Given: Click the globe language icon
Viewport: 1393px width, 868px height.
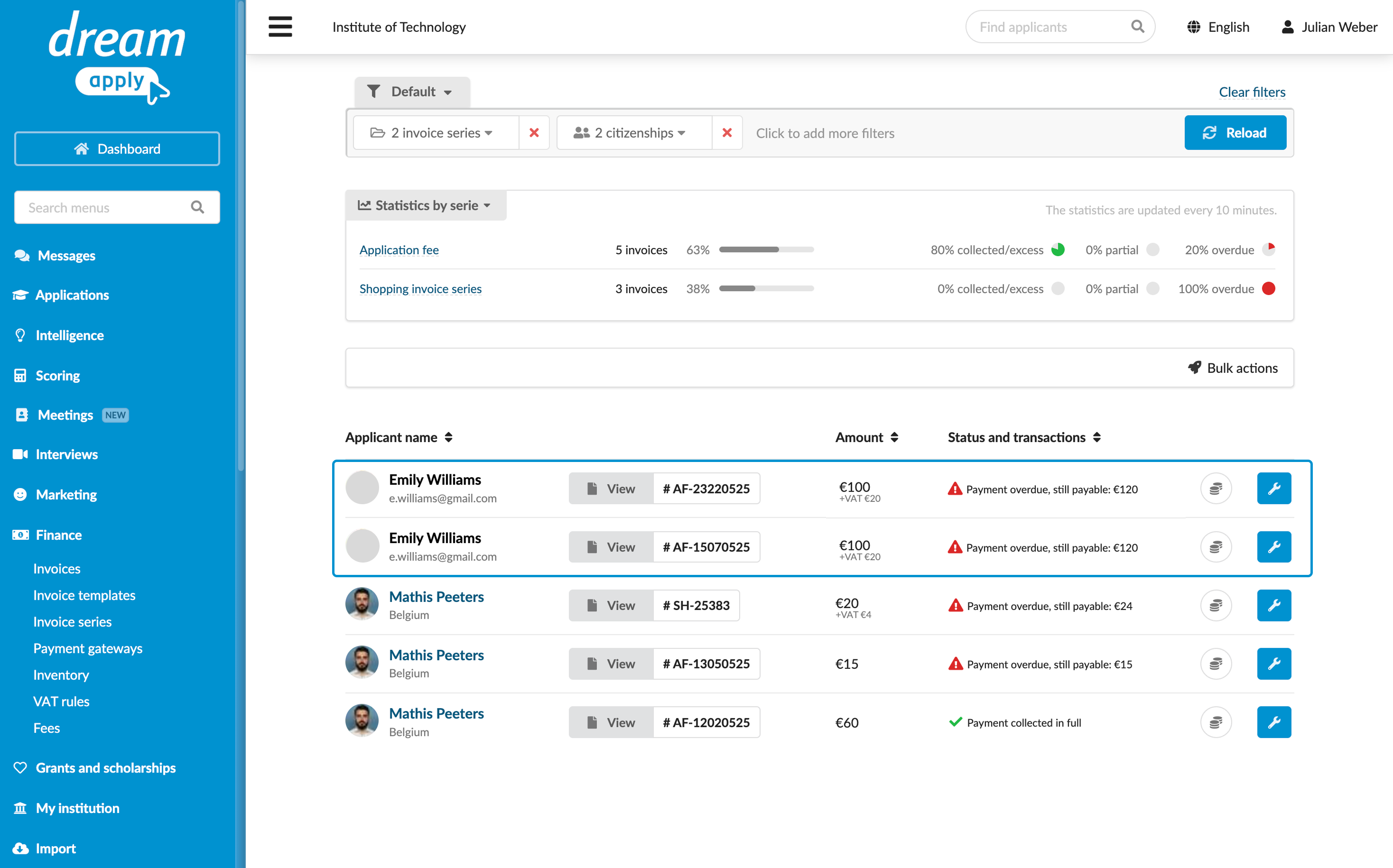Looking at the screenshot, I should (1193, 27).
